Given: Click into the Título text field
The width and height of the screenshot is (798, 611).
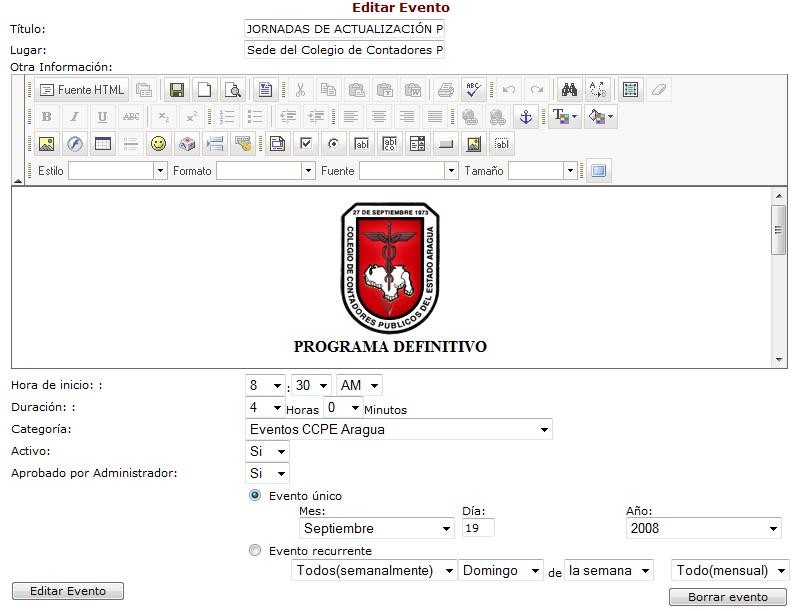Looking at the screenshot, I should tap(344, 29).
